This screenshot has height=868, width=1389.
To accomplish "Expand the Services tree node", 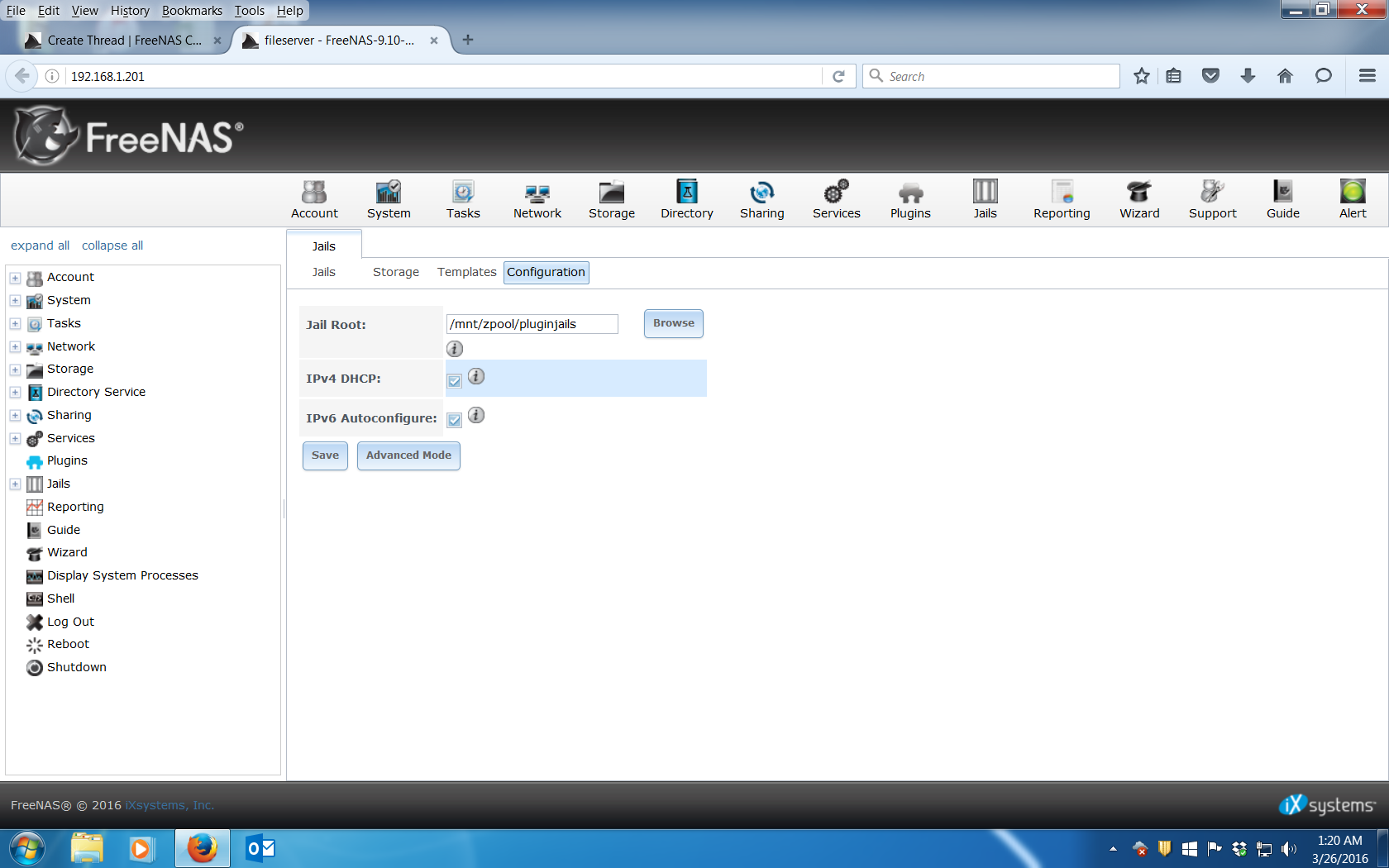I will (x=15, y=439).
